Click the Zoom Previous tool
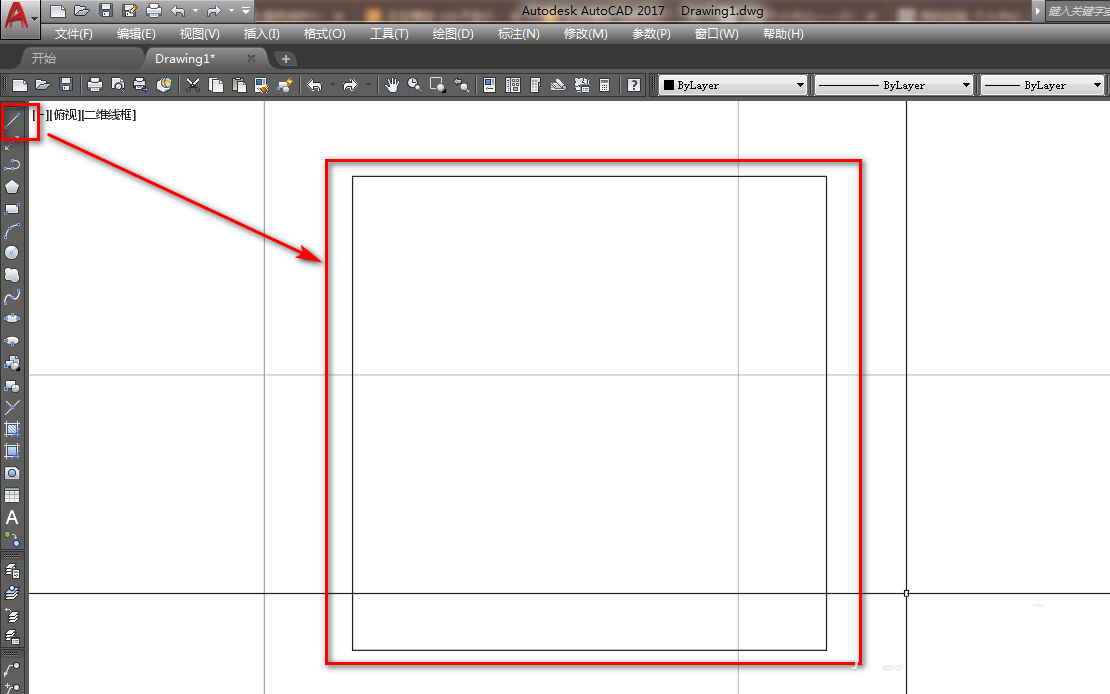The width and height of the screenshot is (1110, 694). (x=462, y=85)
